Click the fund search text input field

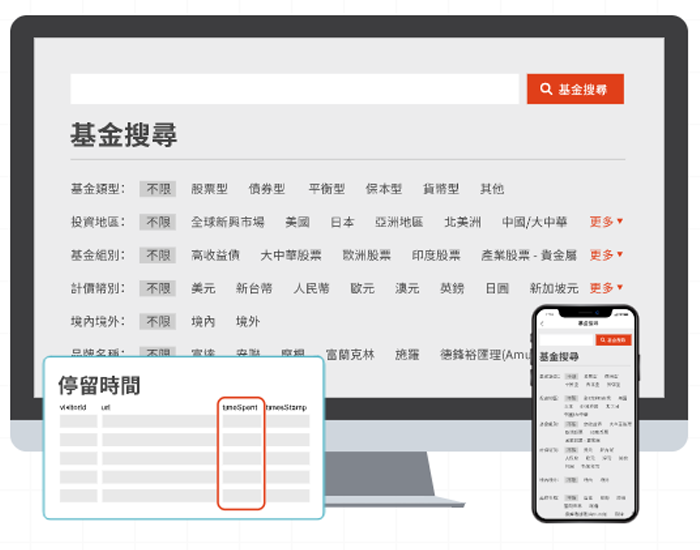(295, 89)
